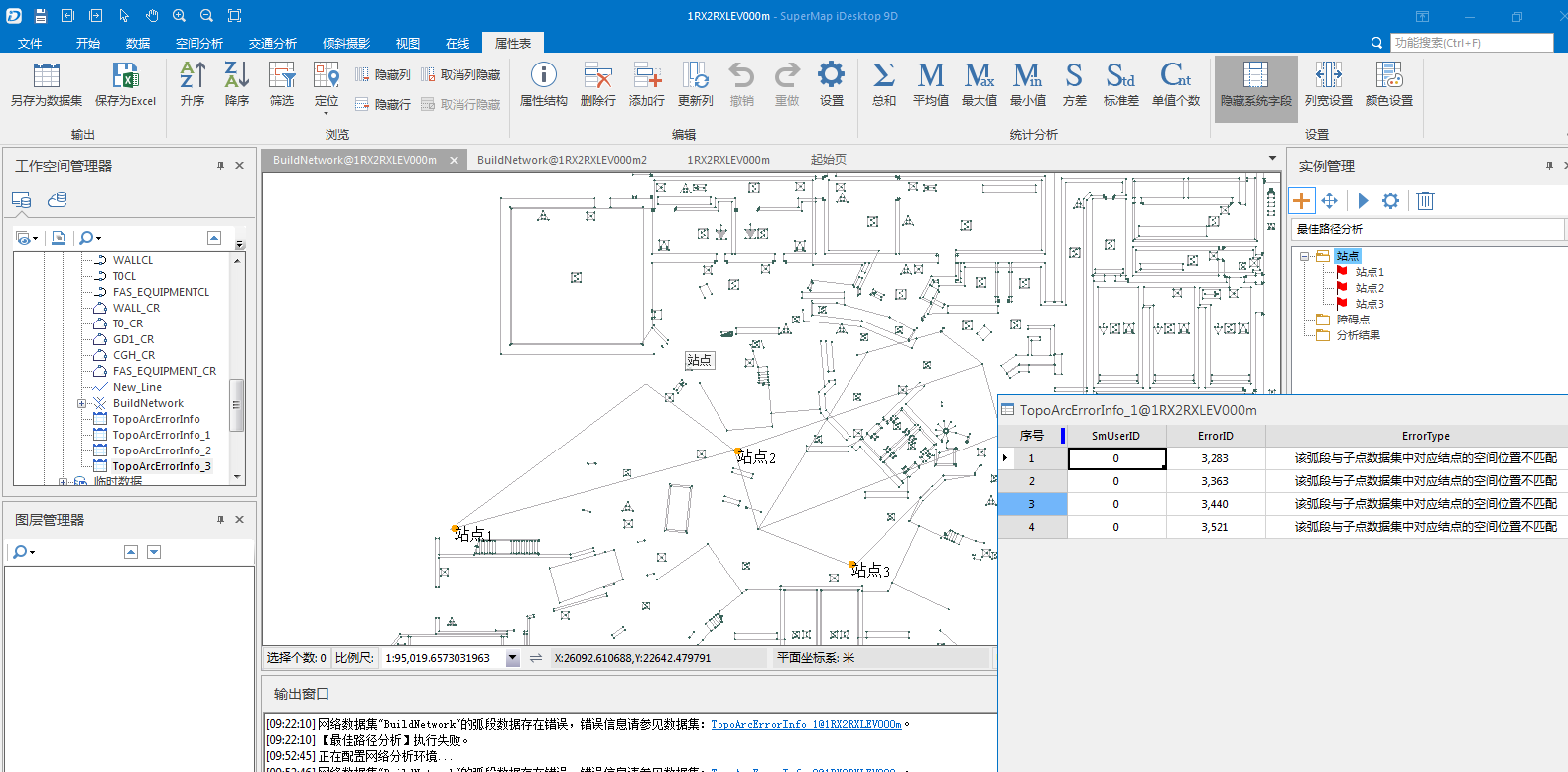Switch to the 交通分析 ribbon tab
Viewport: 1568px width, 772px height.
coord(273,43)
